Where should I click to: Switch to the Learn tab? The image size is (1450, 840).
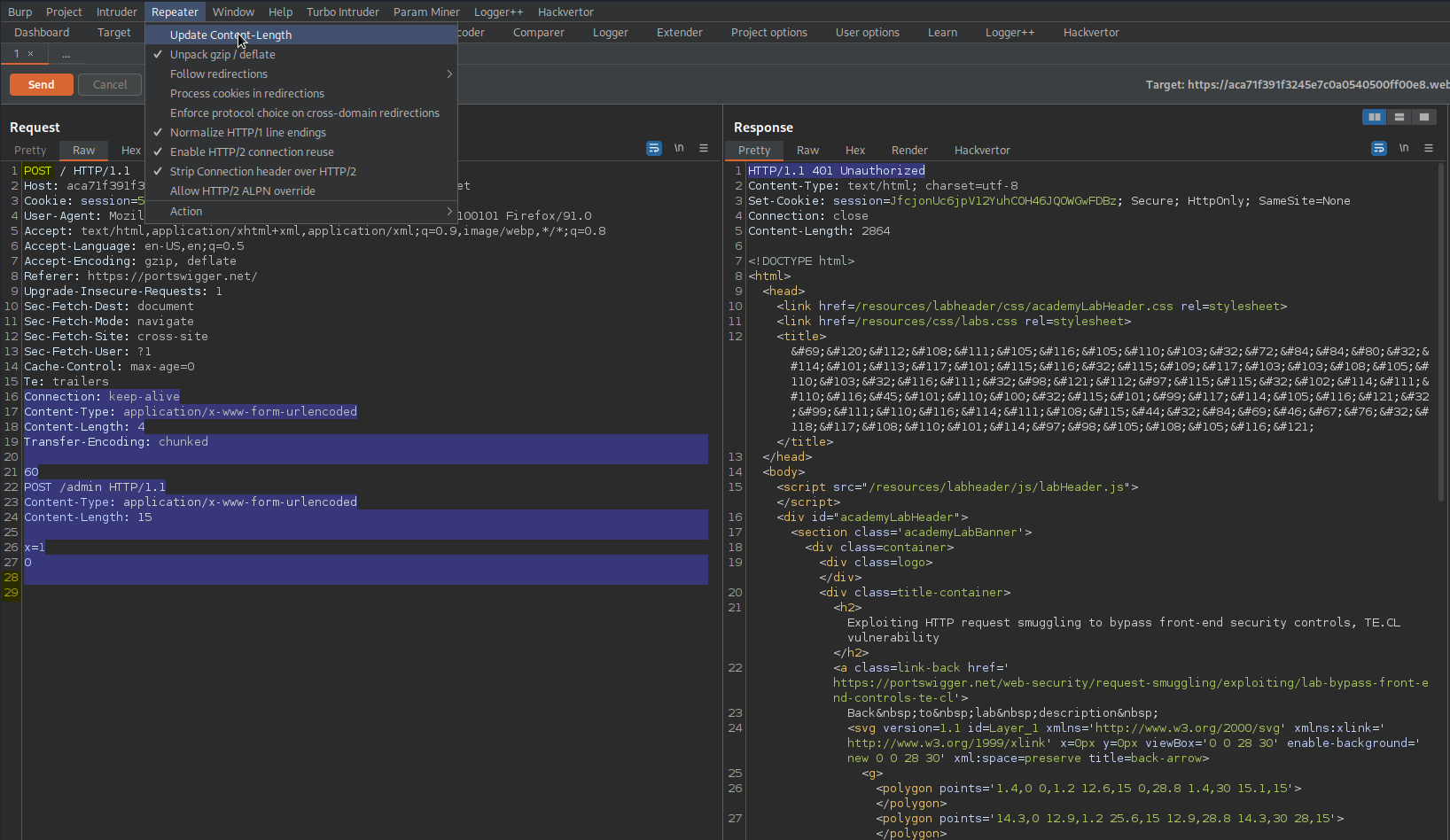[942, 33]
